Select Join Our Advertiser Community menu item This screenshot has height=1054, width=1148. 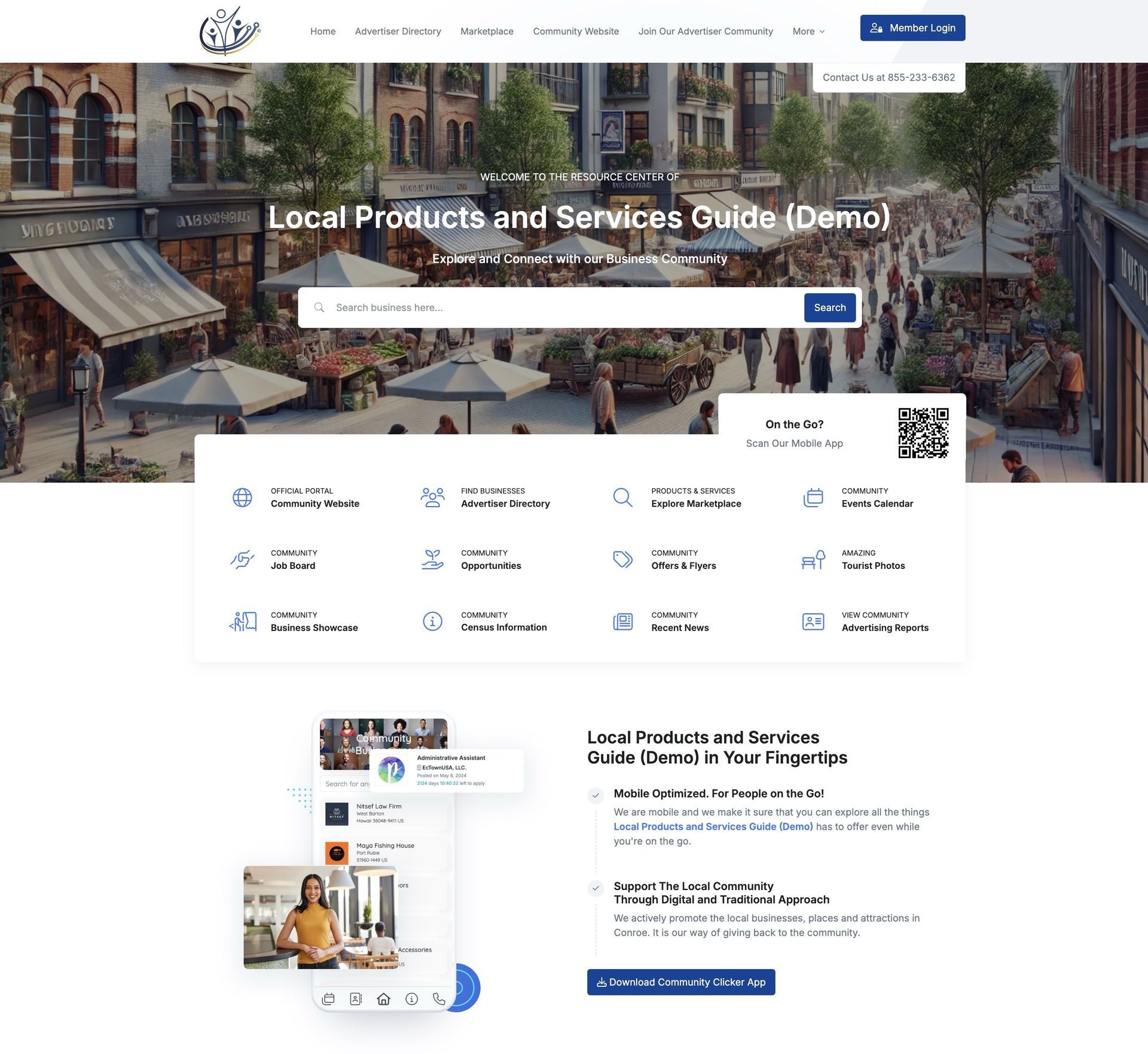pyautogui.click(x=705, y=30)
